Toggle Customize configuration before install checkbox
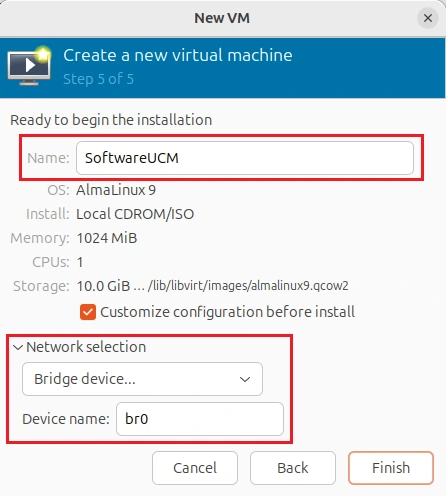 point(88,312)
